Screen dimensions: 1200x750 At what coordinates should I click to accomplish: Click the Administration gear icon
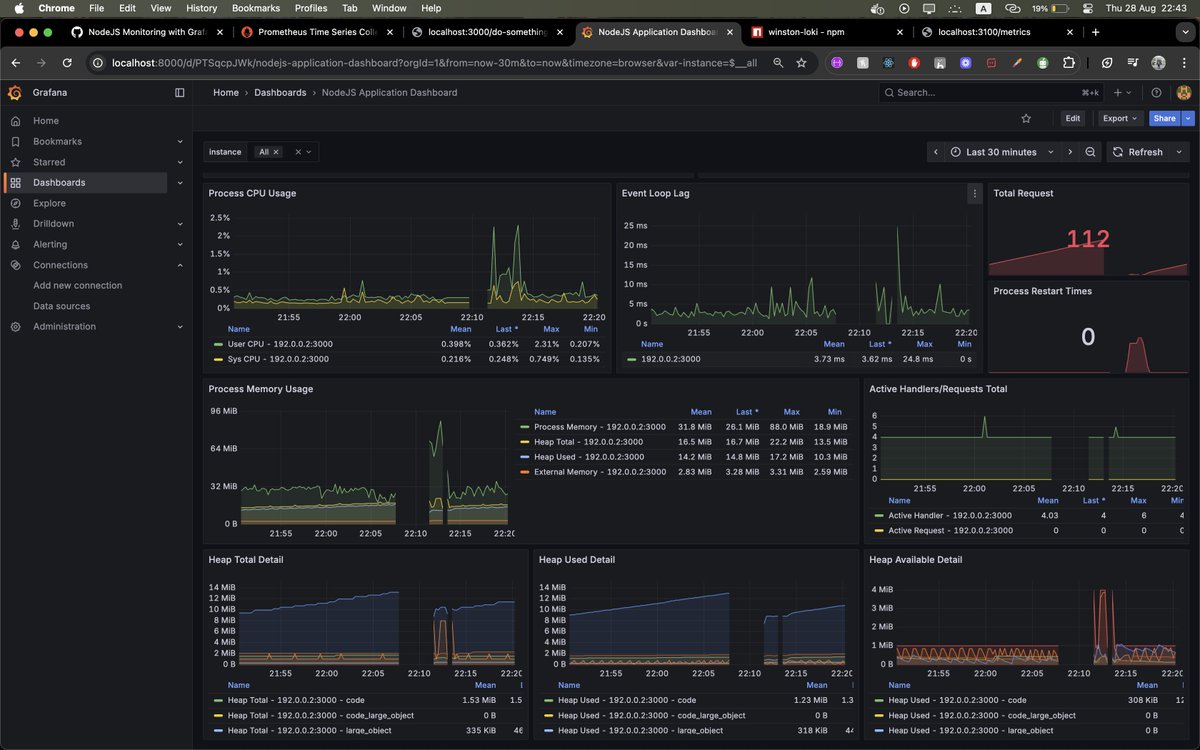[15, 326]
